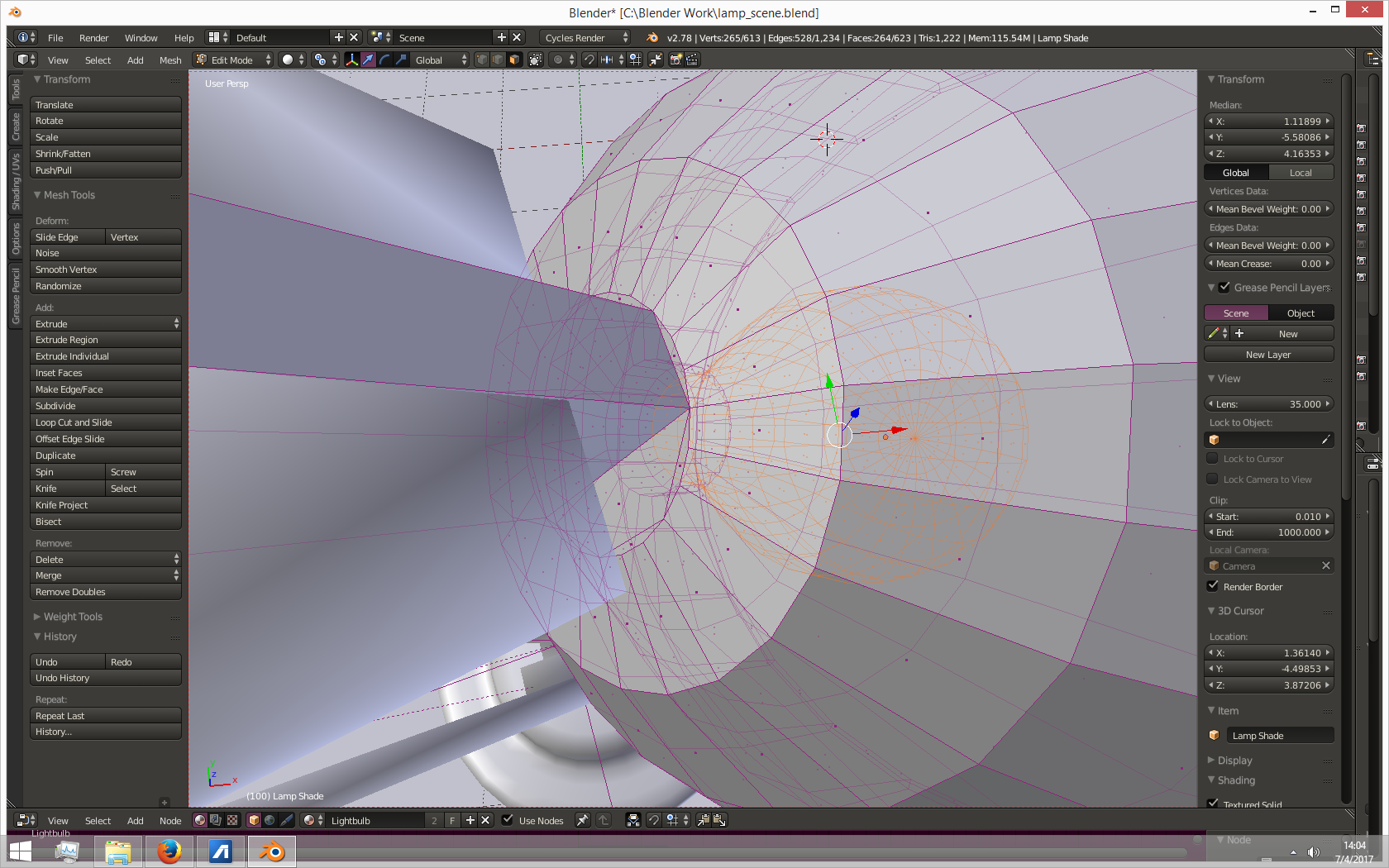Open Firefox from the Windows taskbar
The image size is (1389, 868).
coord(169,851)
